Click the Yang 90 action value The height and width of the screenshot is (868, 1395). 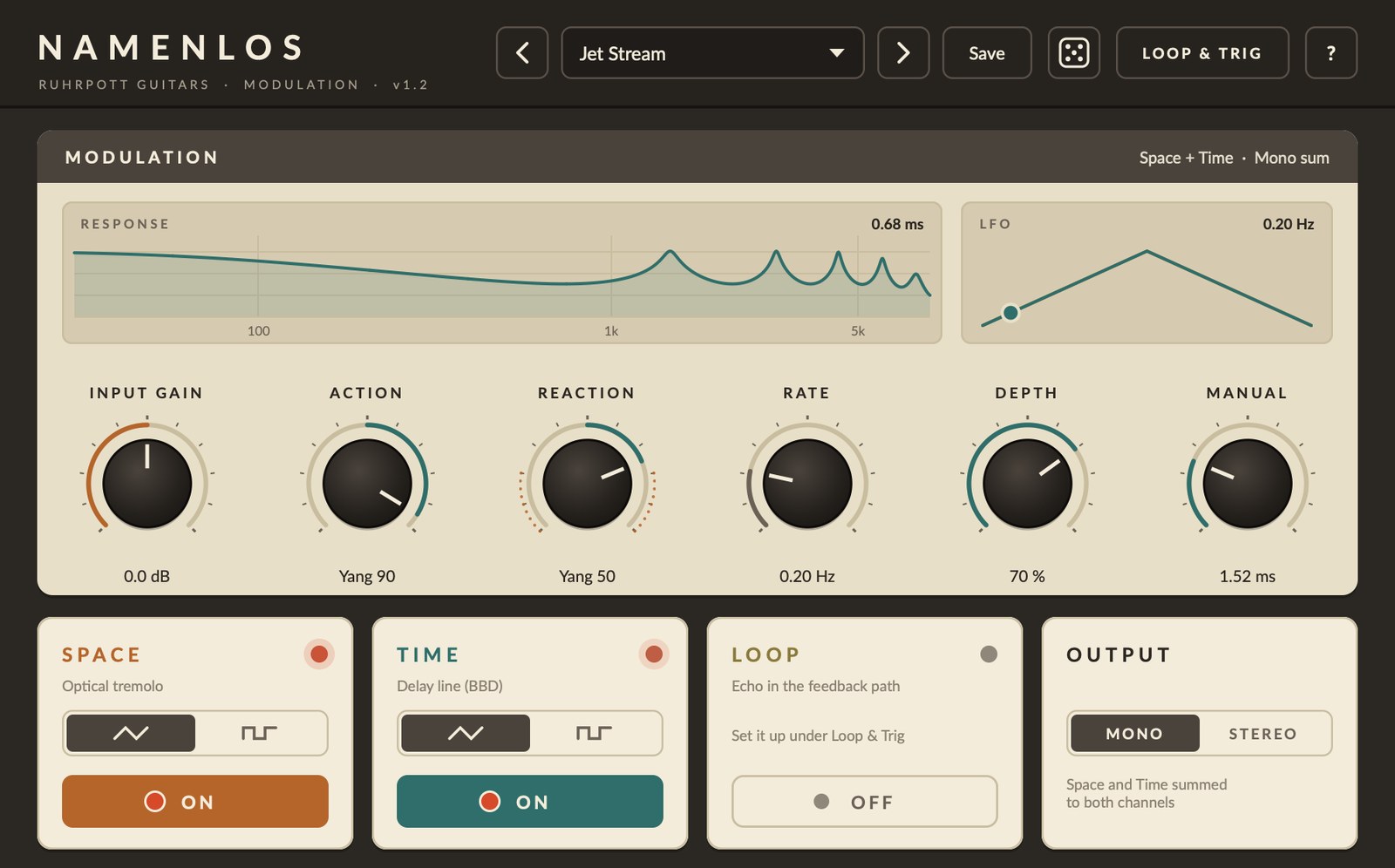[x=367, y=576]
